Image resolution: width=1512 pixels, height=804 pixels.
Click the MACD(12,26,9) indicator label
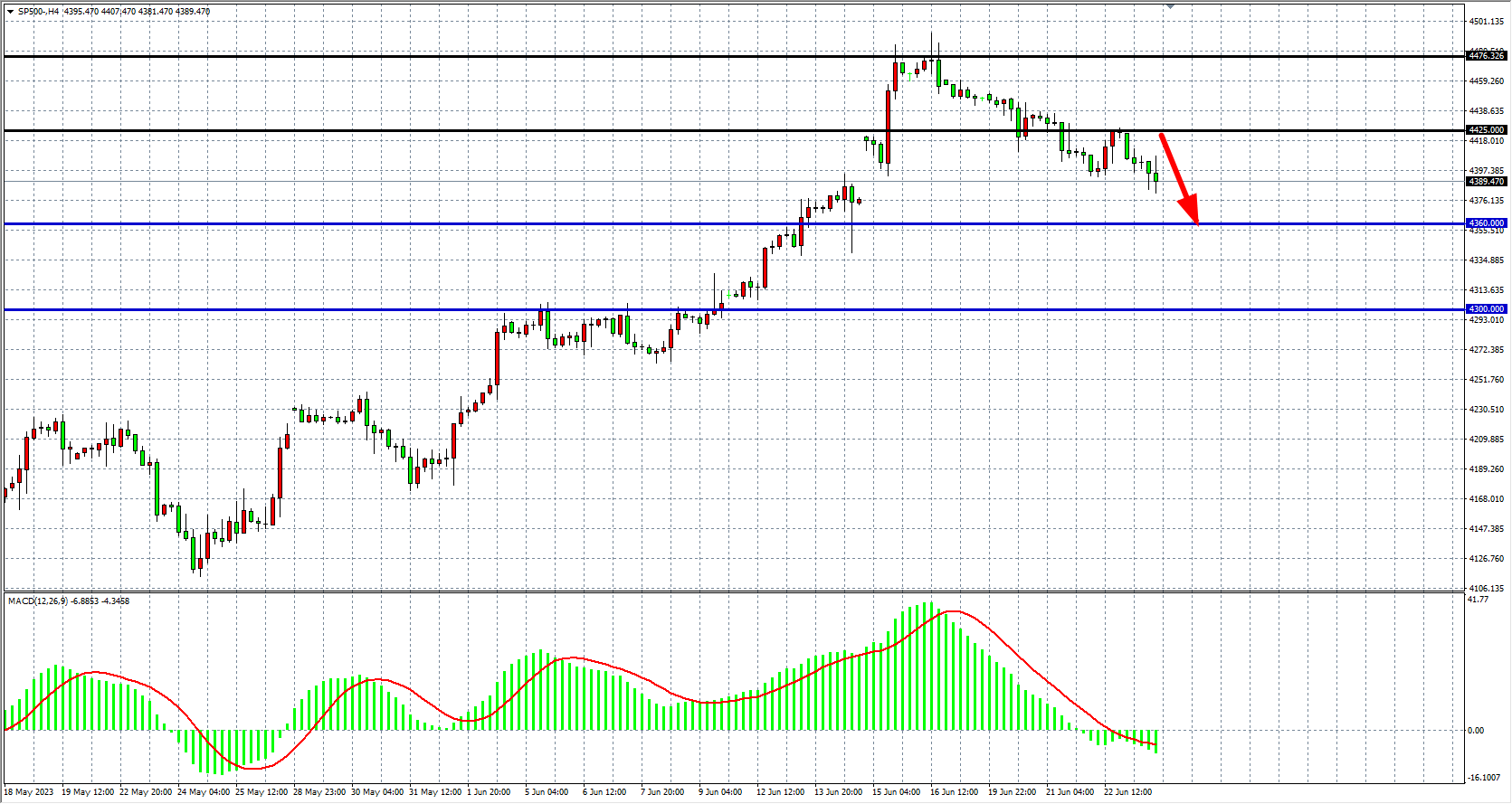(x=37, y=601)
